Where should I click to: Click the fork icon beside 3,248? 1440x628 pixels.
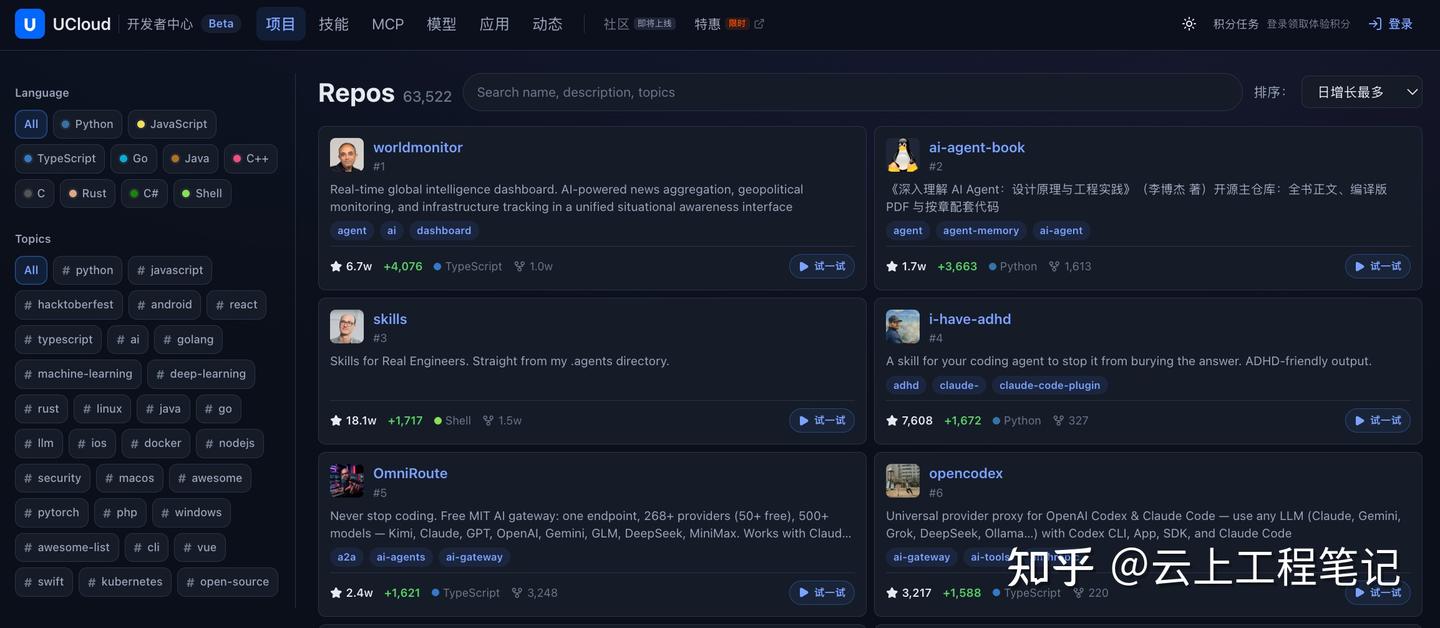(x=517, y=593)
